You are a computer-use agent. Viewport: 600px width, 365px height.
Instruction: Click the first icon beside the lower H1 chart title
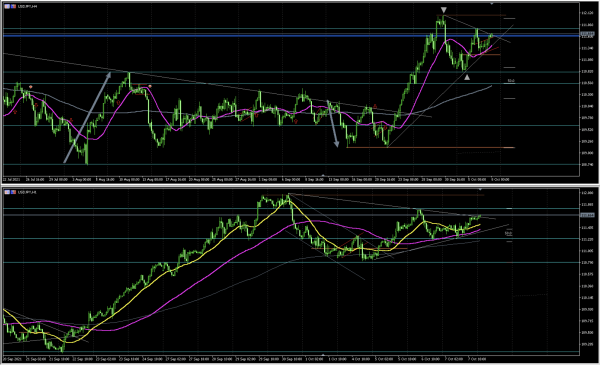(x=7, y=192)
